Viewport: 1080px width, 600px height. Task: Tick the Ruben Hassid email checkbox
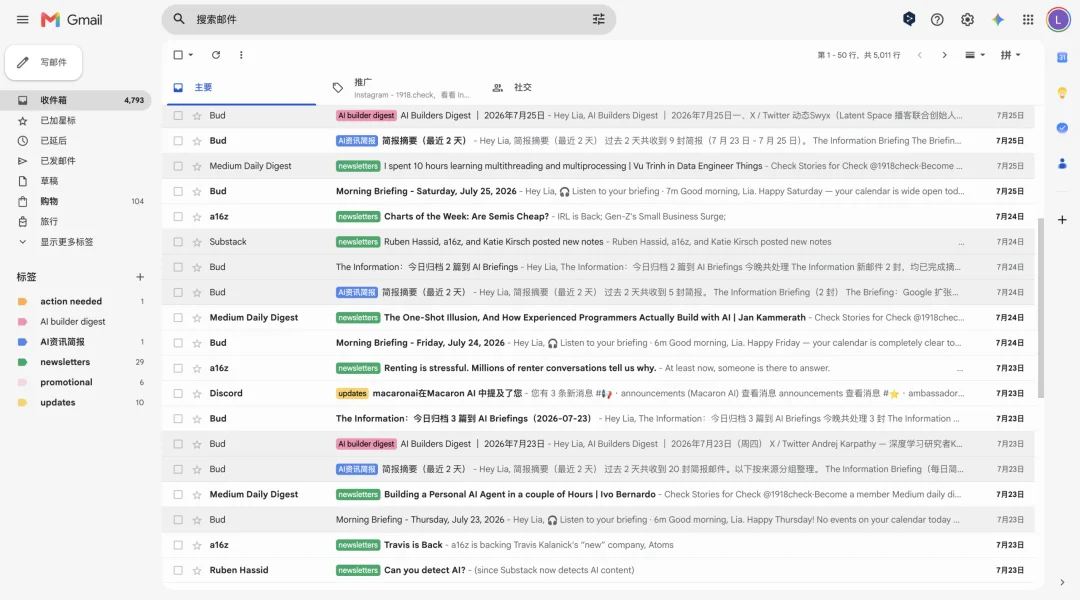pyautogui.click(x=178, y=570)
